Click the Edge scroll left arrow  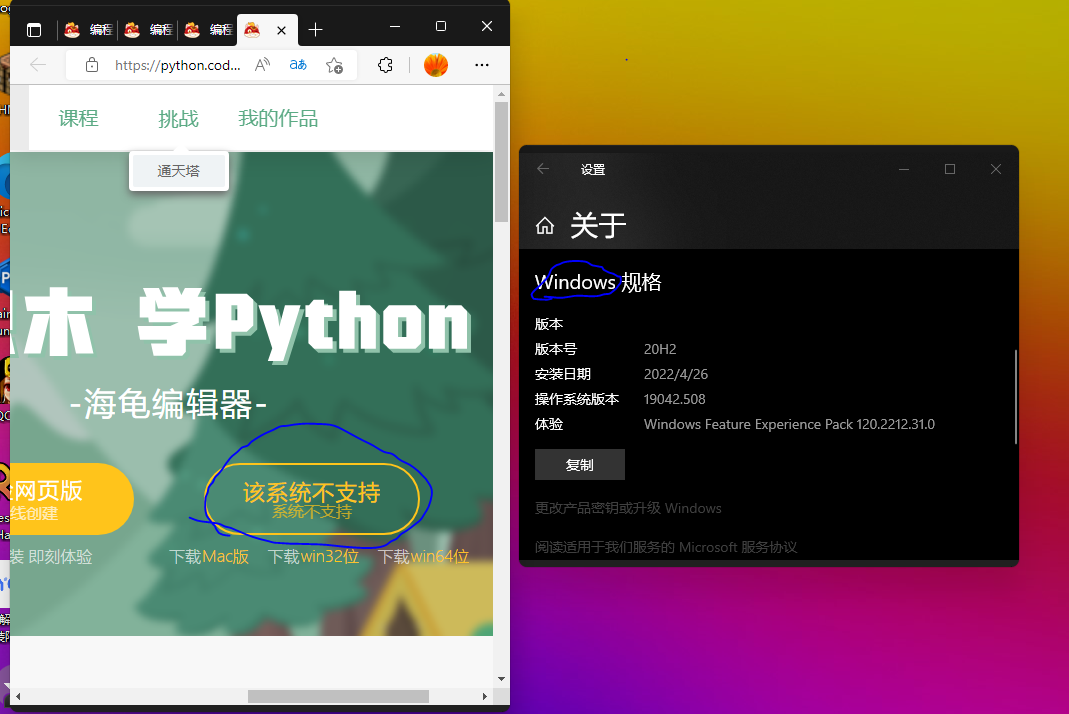pyautogui.click(x=18, y=696)
